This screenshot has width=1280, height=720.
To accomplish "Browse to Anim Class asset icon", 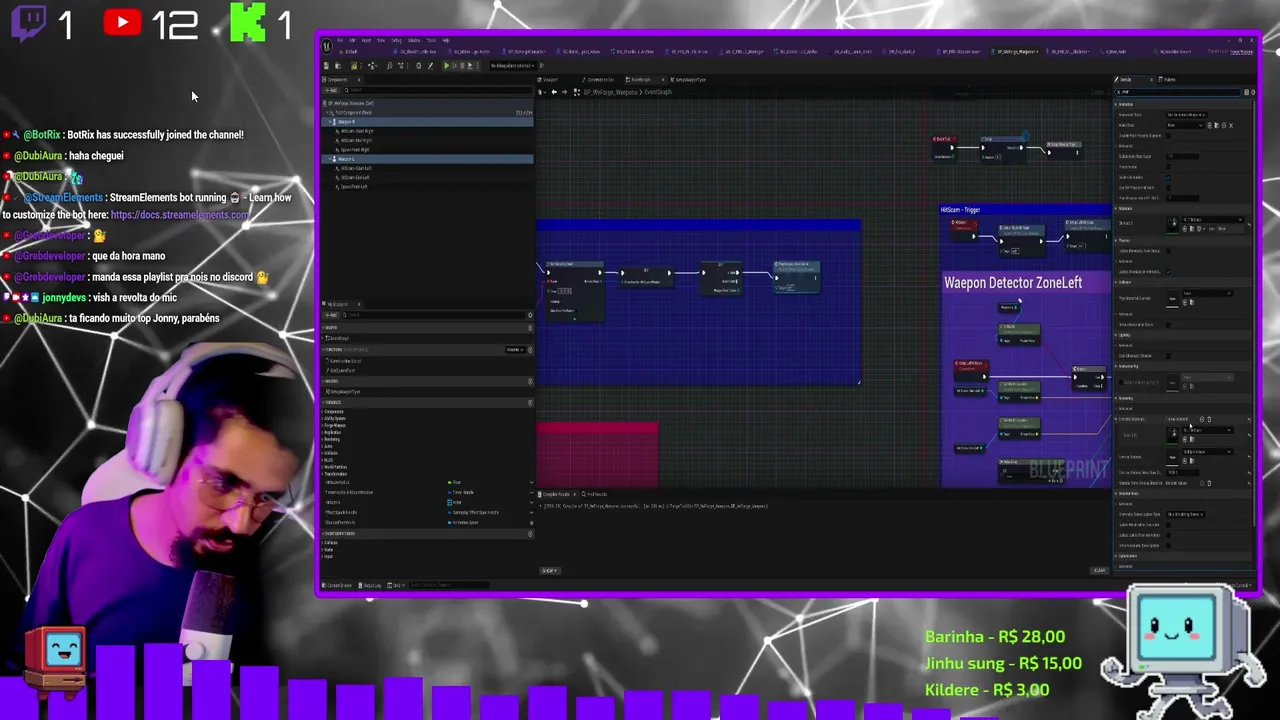I will pyautogui.click(x=1217, y=125).
